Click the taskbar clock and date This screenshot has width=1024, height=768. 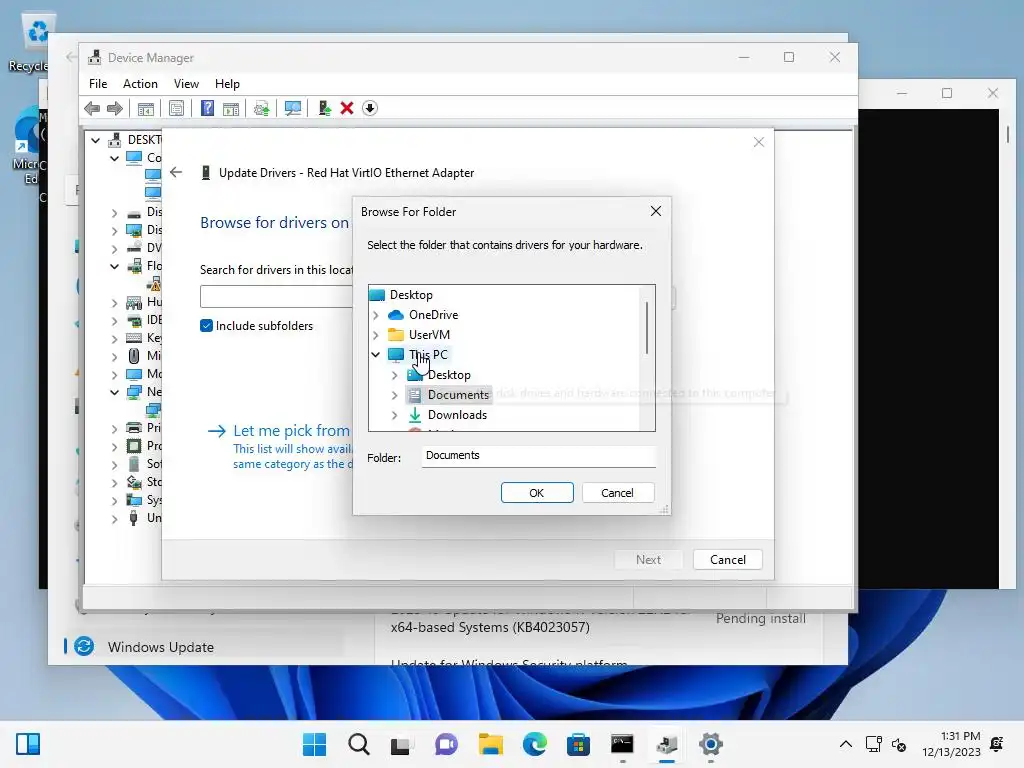point(951,744)
